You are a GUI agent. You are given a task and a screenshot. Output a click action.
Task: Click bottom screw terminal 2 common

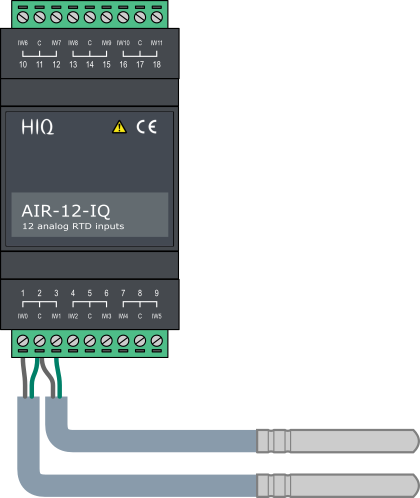pyautogui.click(x=39, y=341)
